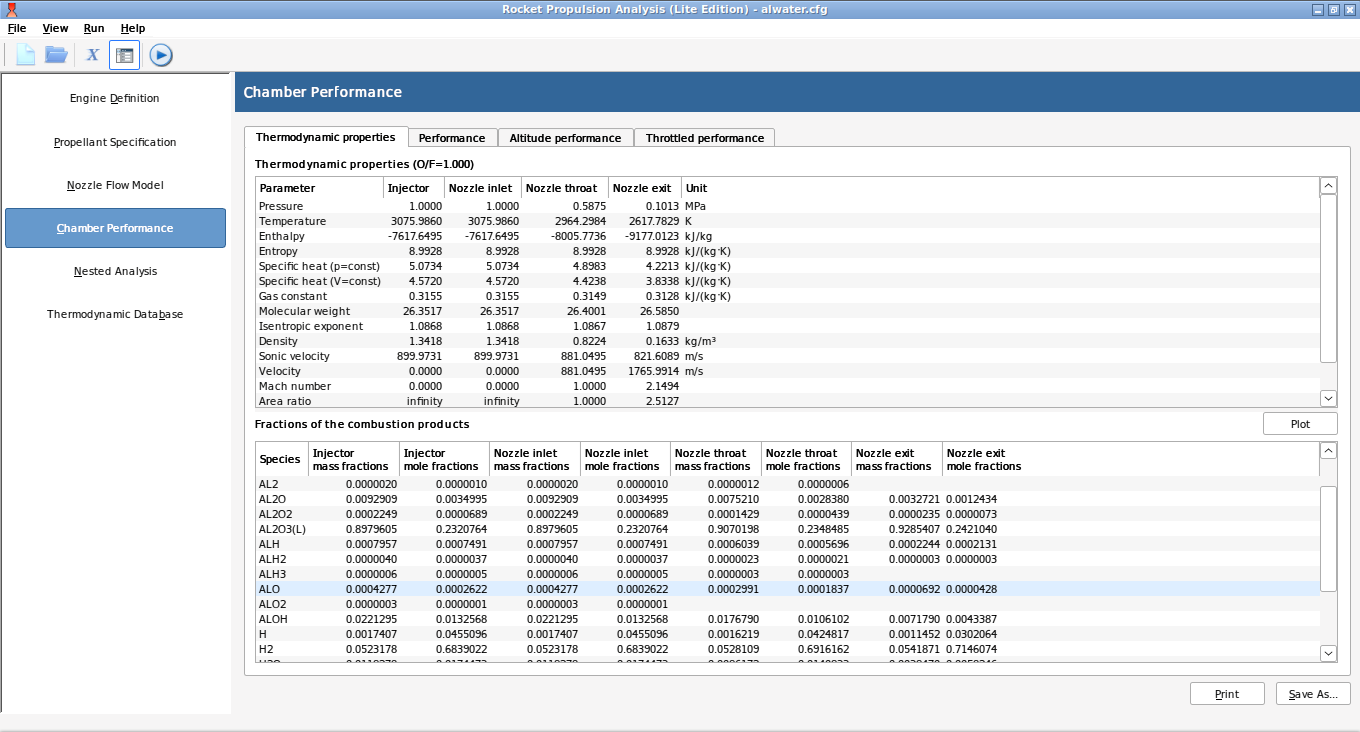Click the new blank document toolbar icon

pos(25,55)
